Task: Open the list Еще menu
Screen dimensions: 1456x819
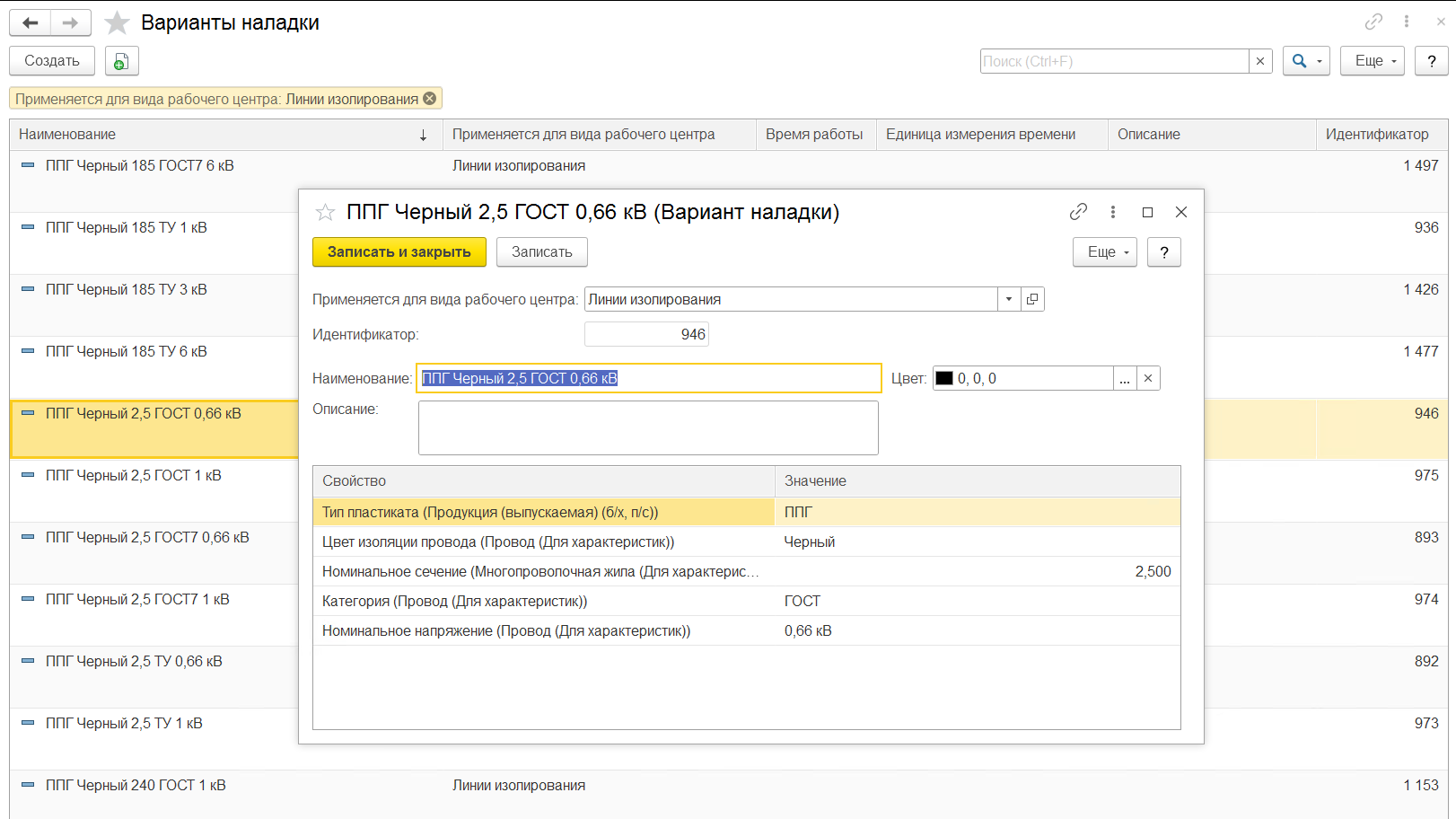Action: coord(1373,61)
